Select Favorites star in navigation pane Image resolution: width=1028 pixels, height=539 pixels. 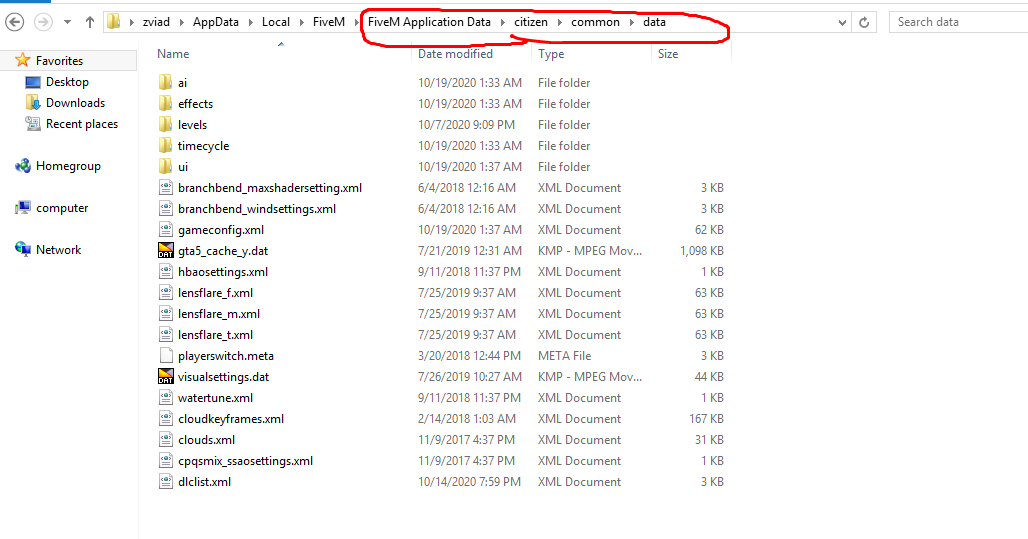[x=23, y=60]
